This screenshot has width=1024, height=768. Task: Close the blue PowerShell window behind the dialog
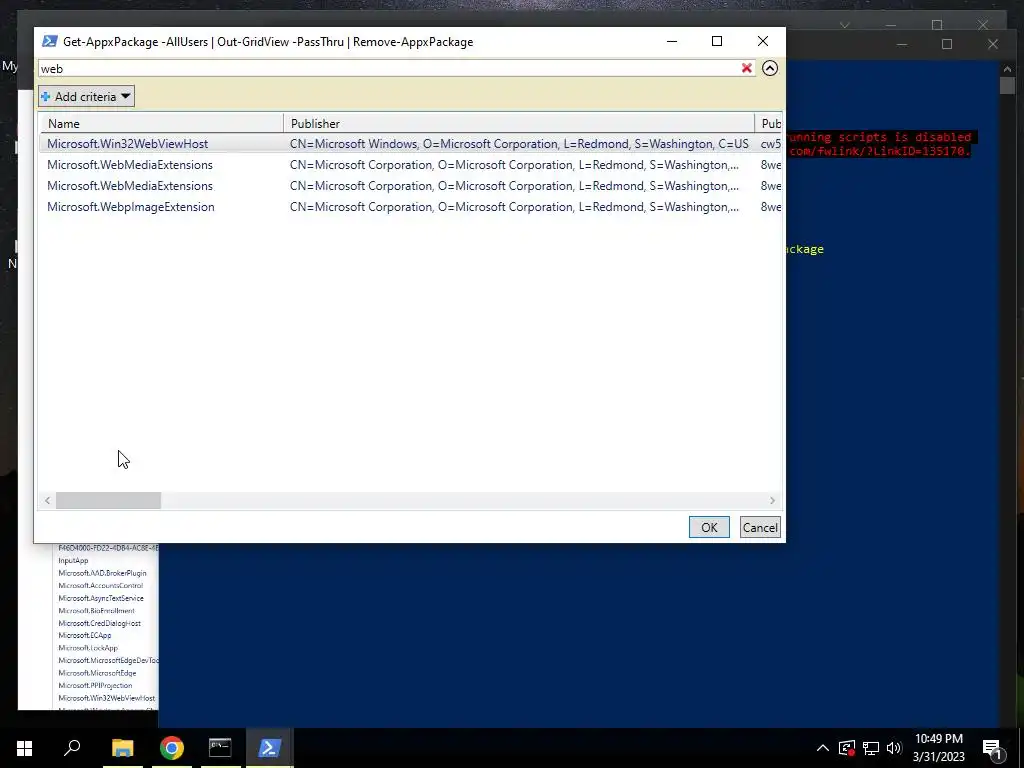(993, 44)
